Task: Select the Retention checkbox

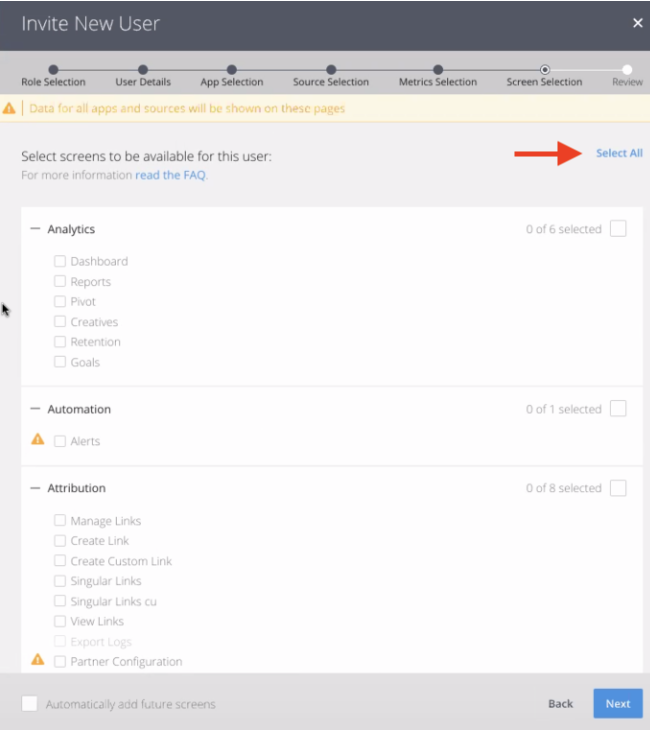Action: pos(60,342)
